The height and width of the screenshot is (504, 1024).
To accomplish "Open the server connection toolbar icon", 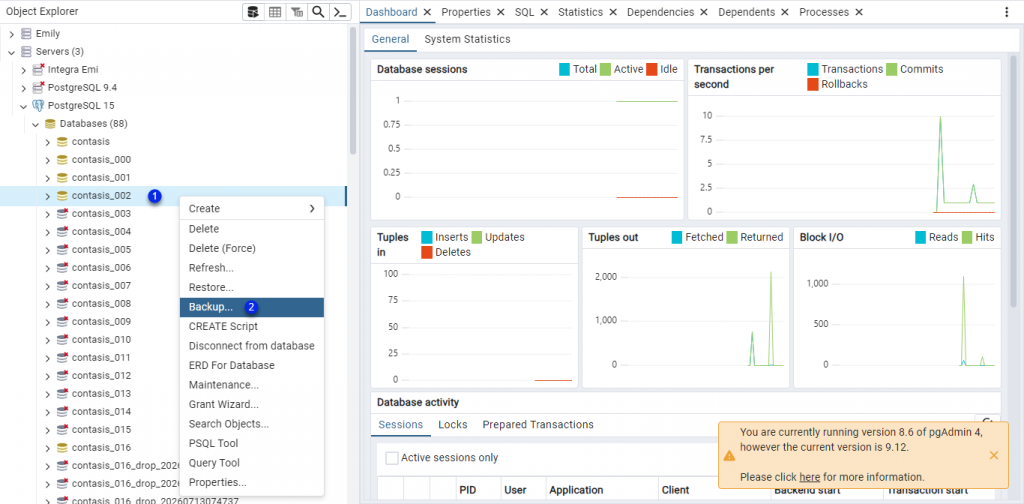I will (x=253, y=12).
